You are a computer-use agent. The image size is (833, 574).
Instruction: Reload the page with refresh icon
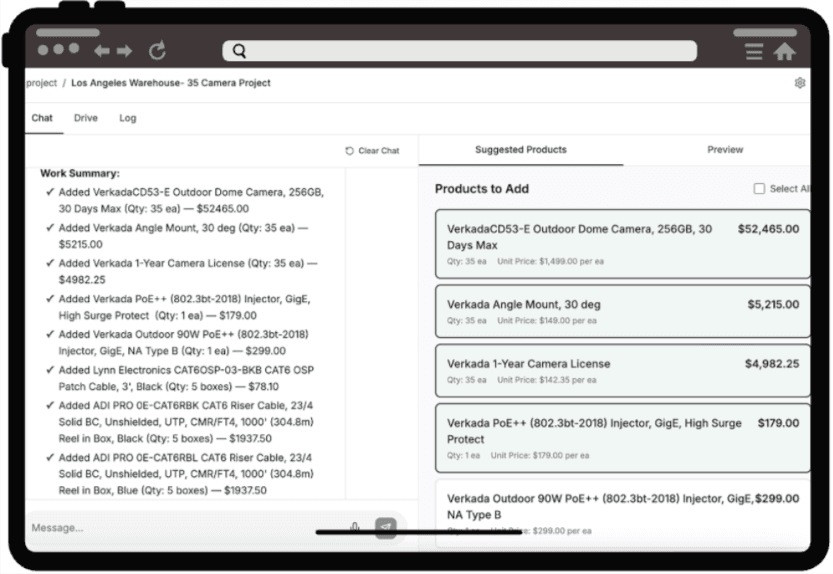157,50
